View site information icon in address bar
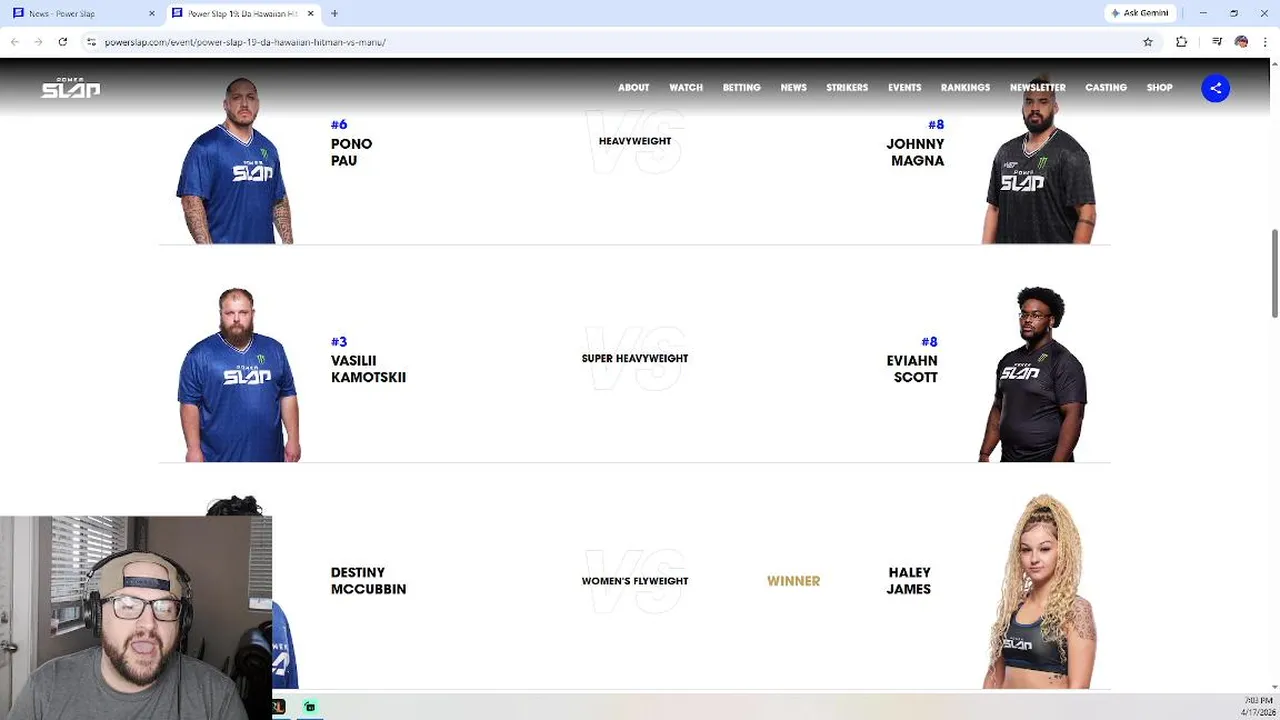Viewport: 1280px width, 720px height. [x=91, y=42]
